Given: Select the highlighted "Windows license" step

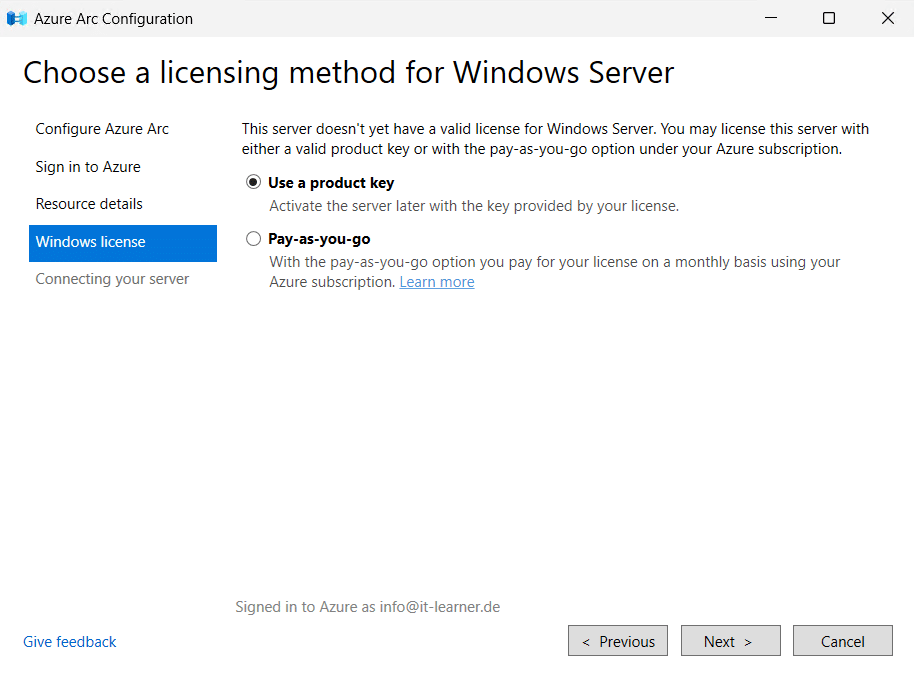Looking at the screenshot, I should [90, 243].
